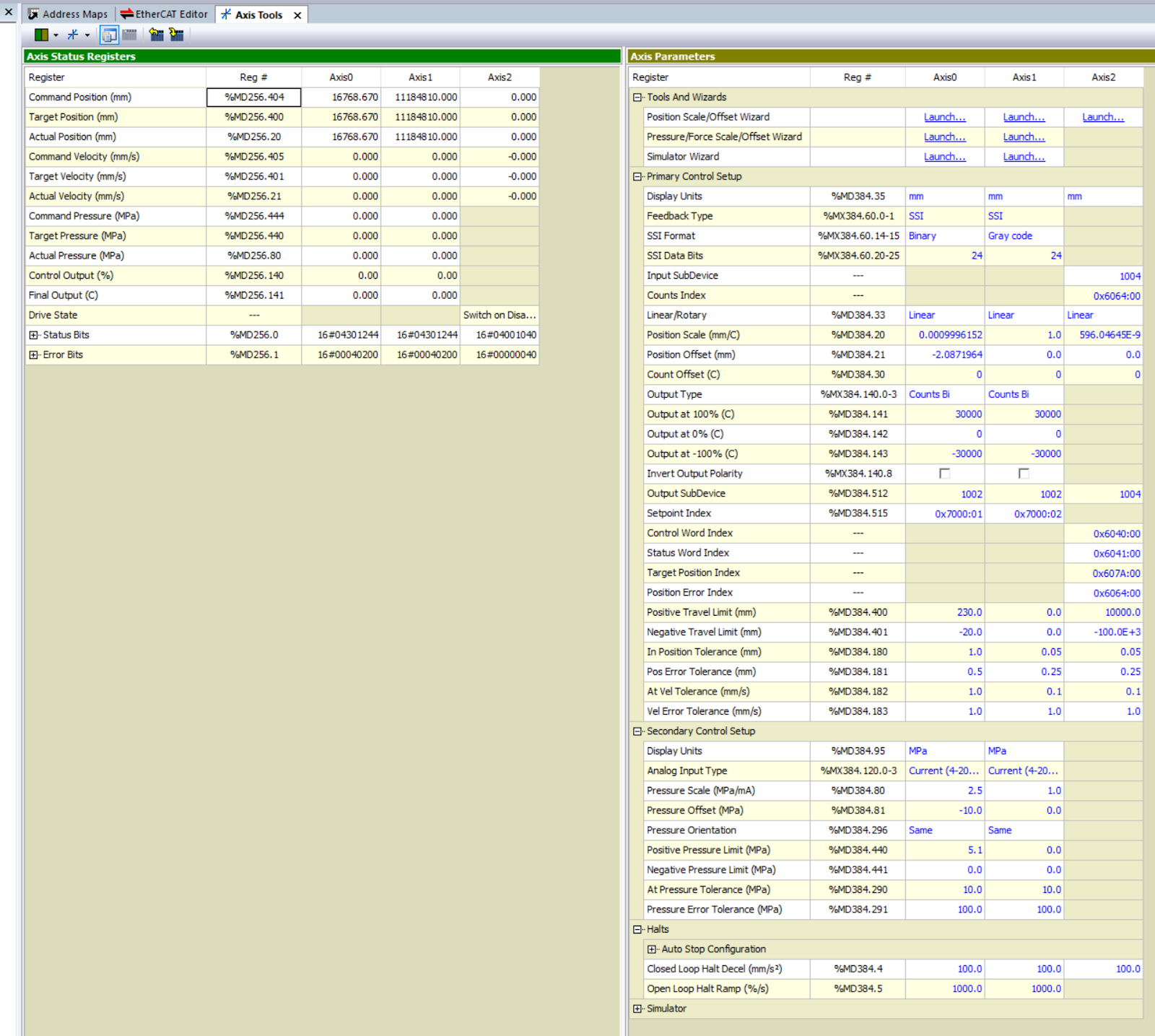Click the Axis Parameters olive title bar
The width and height of the screenshot is (1155, 1036).
click(x=892, y=56)
